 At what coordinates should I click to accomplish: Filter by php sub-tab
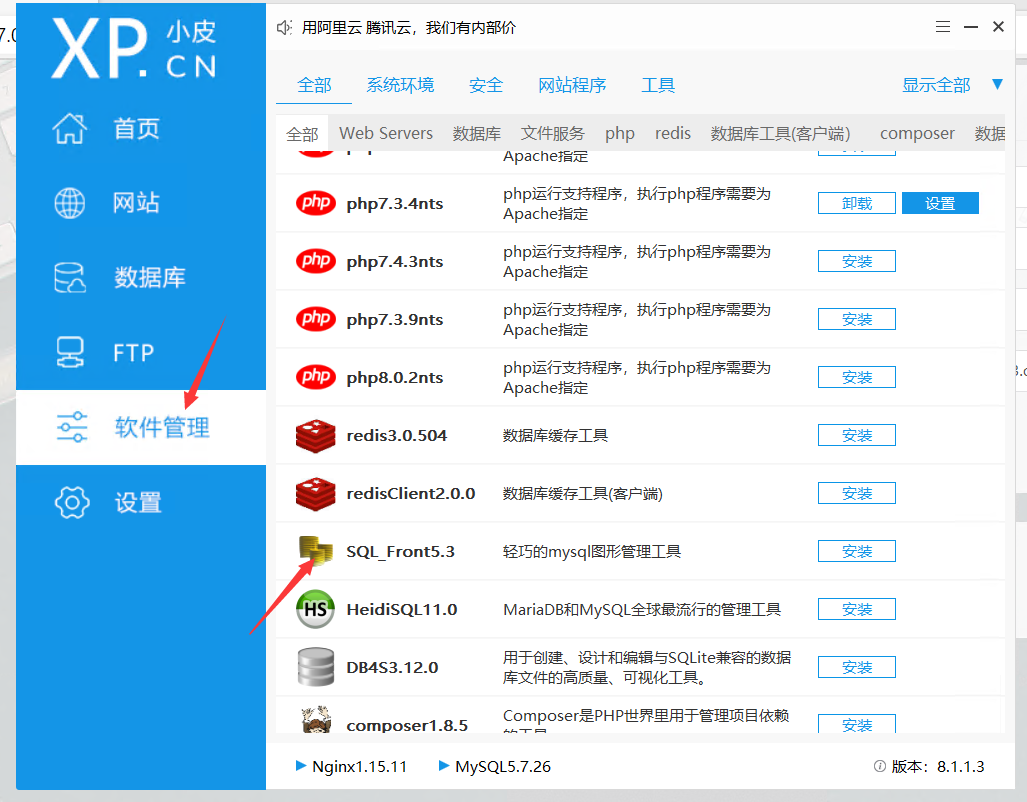point(620,134)
